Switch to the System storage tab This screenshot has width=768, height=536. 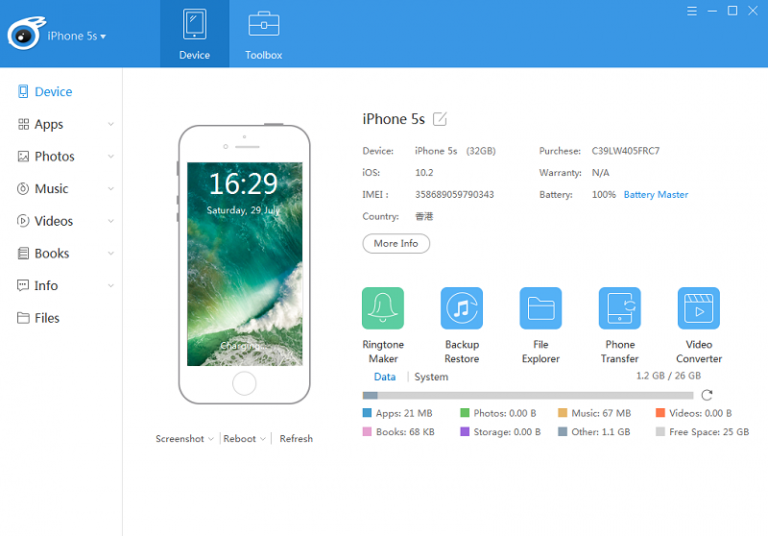click(431, 377)
